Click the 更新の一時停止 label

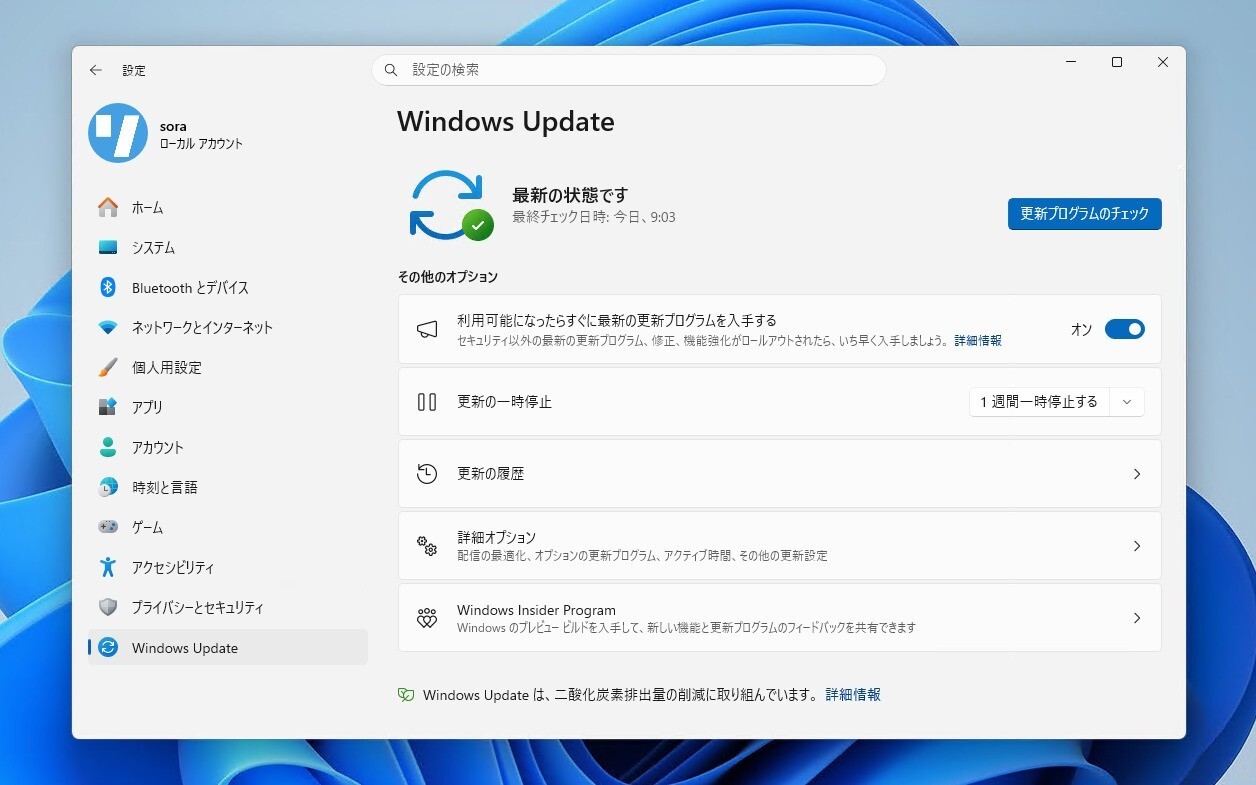[x=504, y=402]
